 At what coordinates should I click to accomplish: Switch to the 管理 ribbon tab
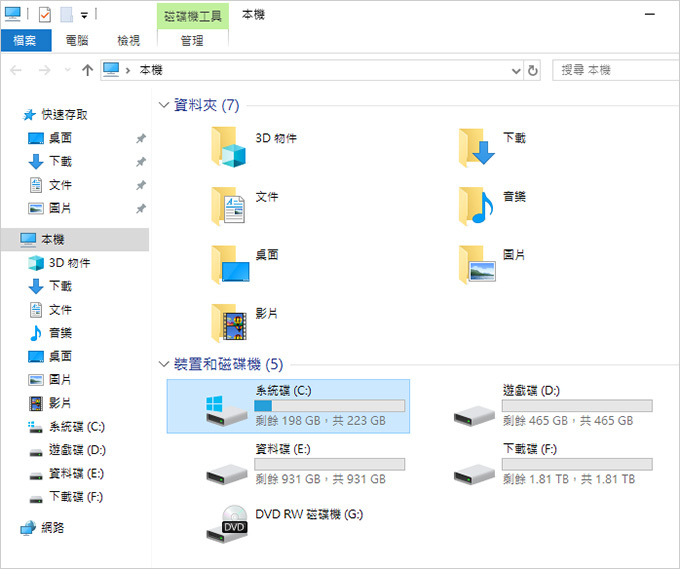coord(192,41)
